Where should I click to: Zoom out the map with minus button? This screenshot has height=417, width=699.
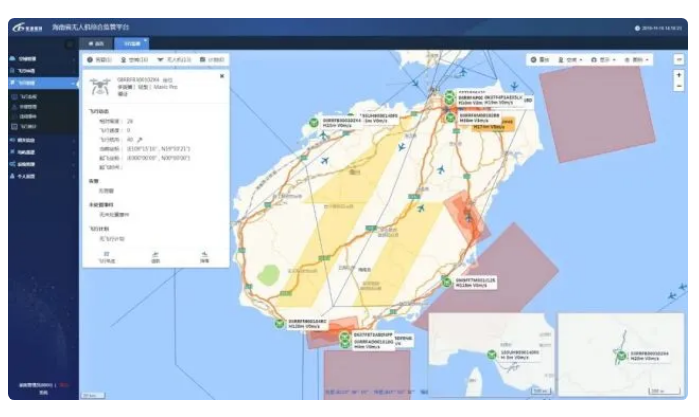(x=679, y=87)
